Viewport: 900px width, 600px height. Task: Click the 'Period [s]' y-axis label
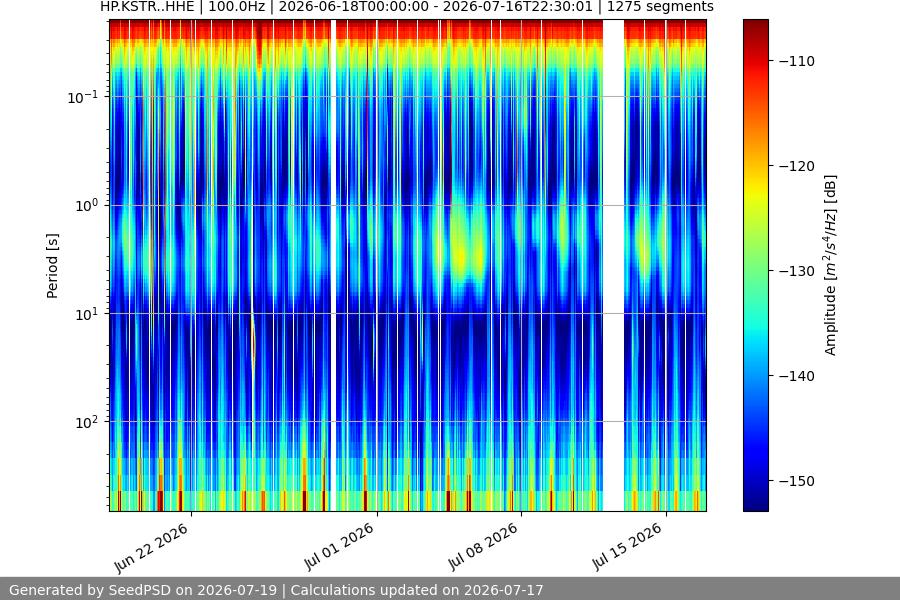[x=52, y=265]
